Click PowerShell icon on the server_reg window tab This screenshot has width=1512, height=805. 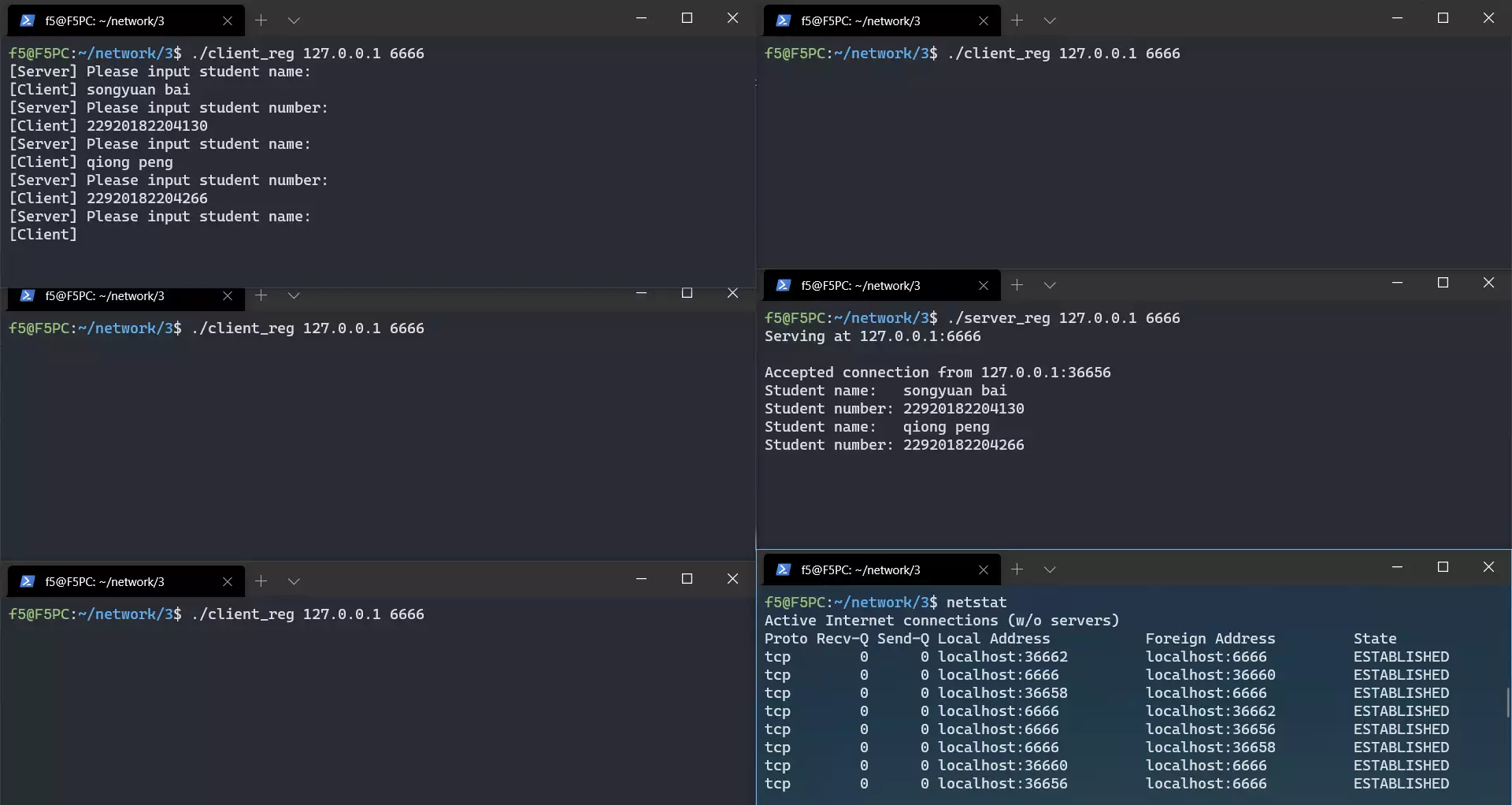pyautogui.click(x=783, y=286)
